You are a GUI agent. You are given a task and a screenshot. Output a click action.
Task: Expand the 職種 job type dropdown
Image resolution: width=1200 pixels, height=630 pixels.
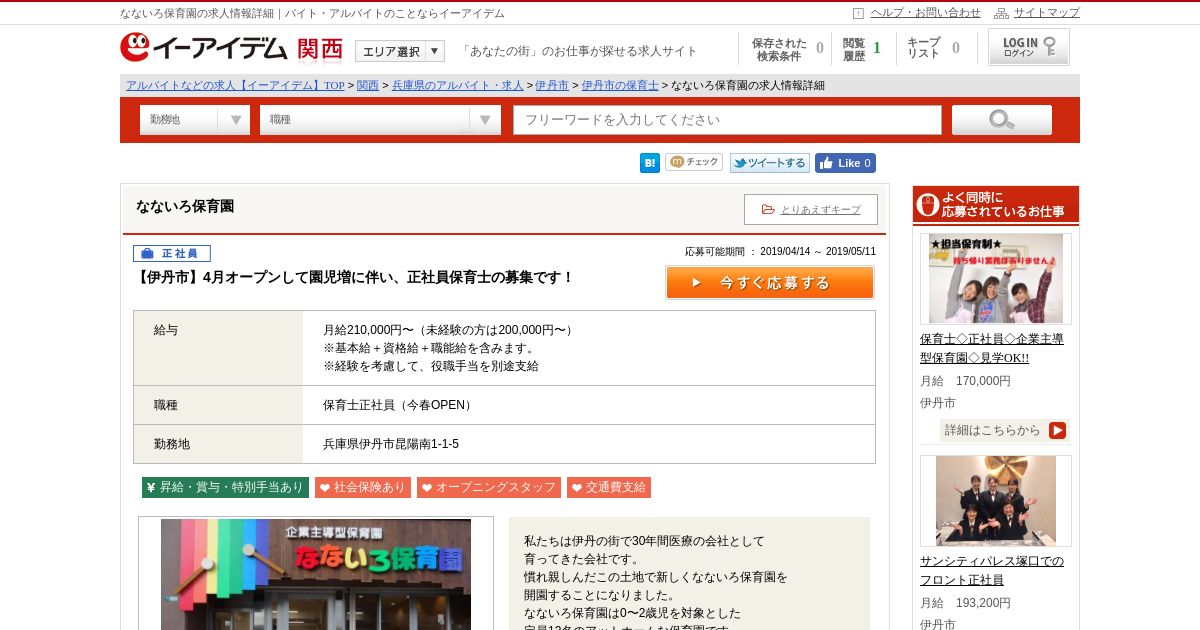point(380,120)
